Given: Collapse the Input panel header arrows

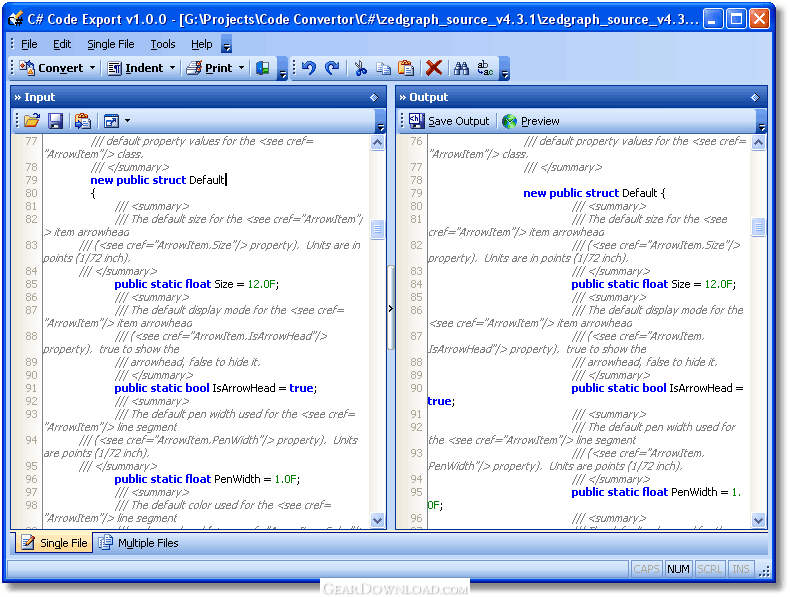Looking at the screenshot, I should [x=18, y=97].
